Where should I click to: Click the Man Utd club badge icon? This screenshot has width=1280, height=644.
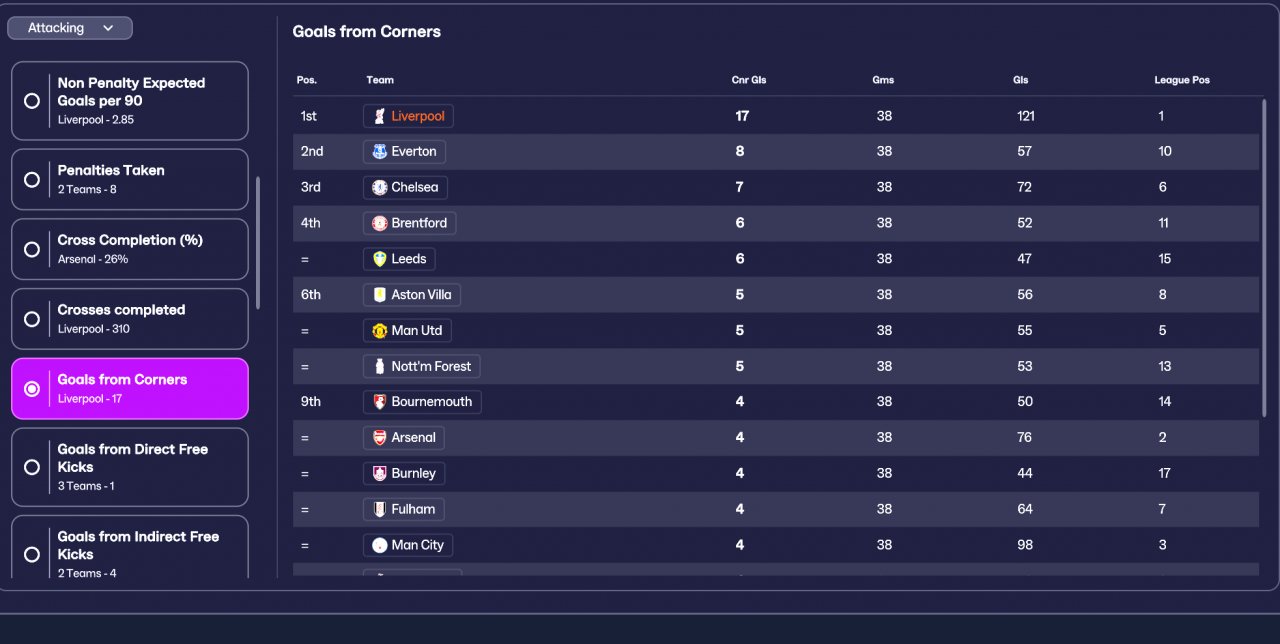(x=379, y=331)
